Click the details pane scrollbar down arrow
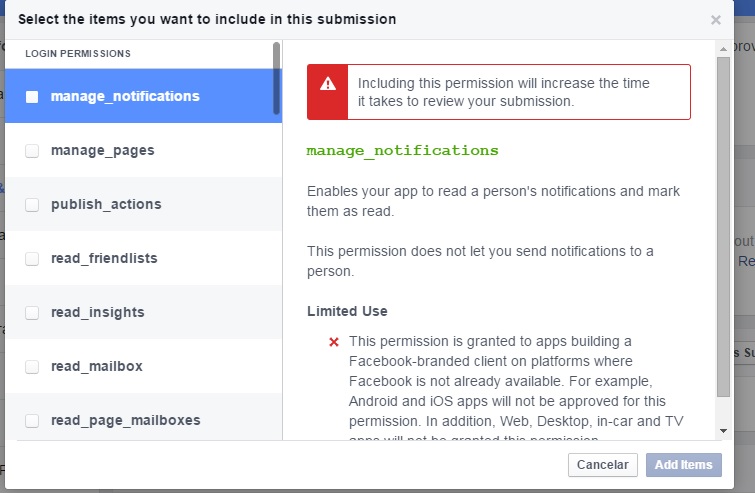The width and height of the screenshot is (755, 493). pyautogui.click(x=723, y=431)
